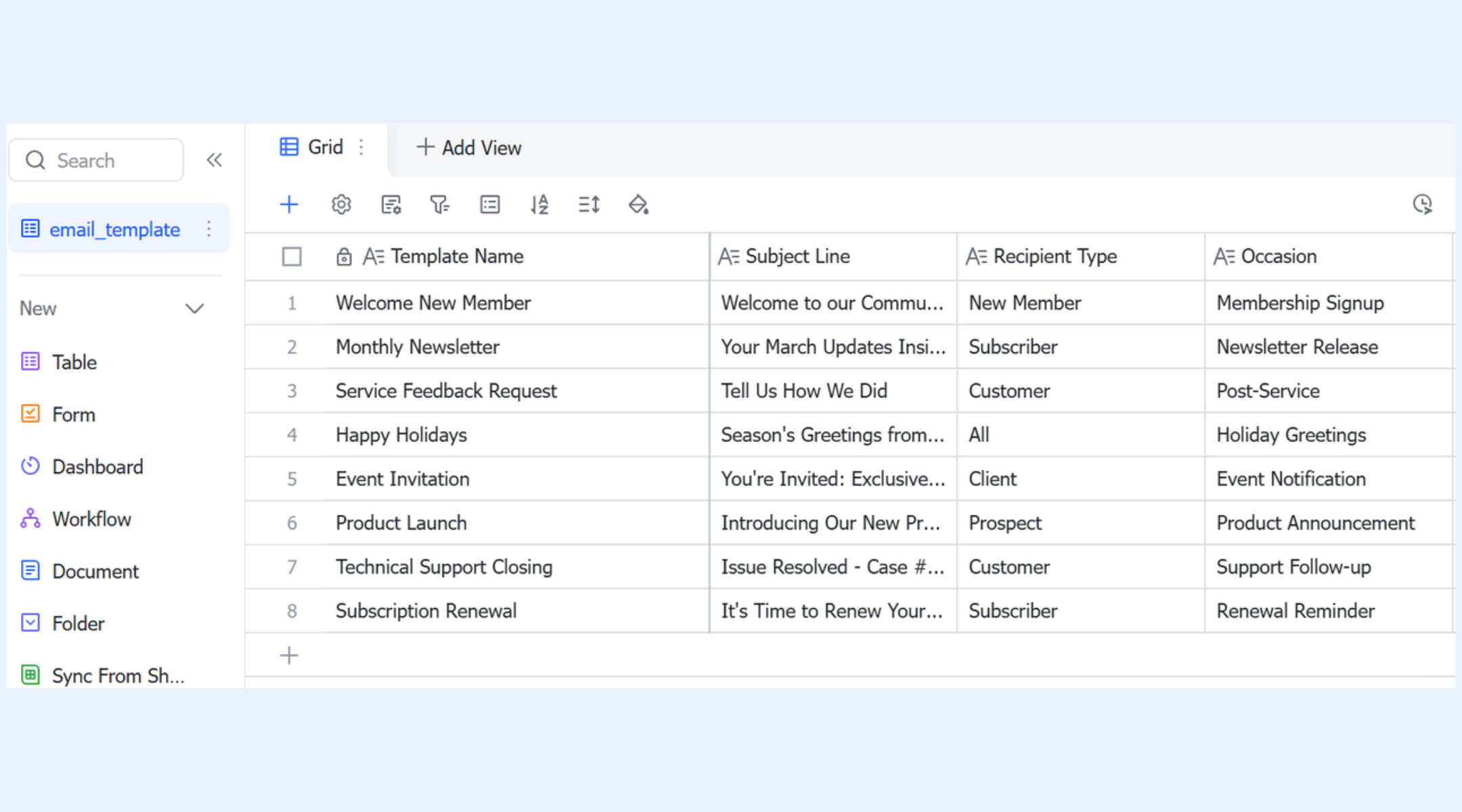Click the field configuration toolbar icon
The height and width of the screenshot is (812, 1462).
(x=391, y=204)
